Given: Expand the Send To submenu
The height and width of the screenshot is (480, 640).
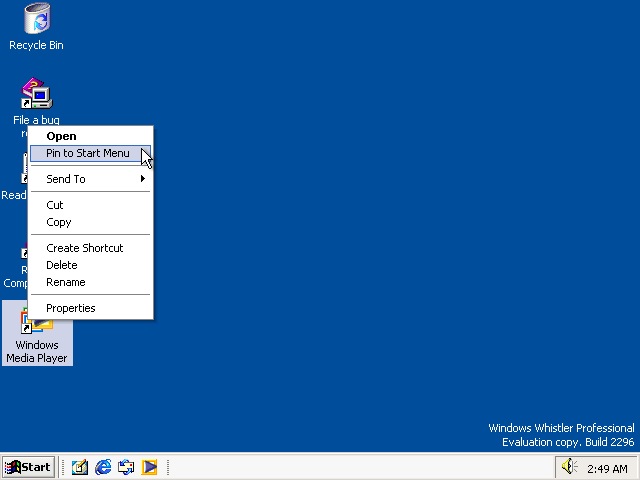Looking at the screenshot, I should coord(91,179).
